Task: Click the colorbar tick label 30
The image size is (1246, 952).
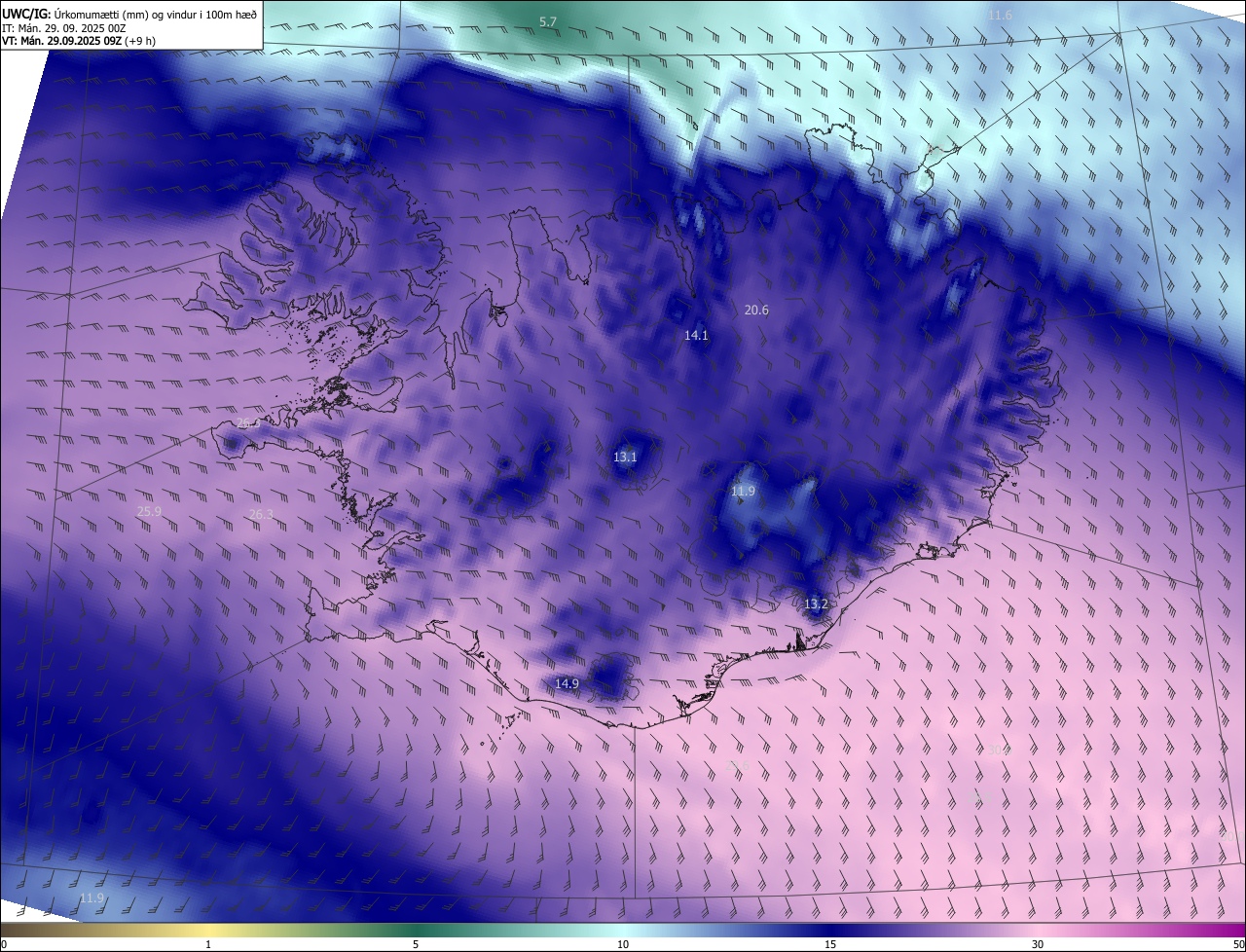Action: coord(1038,944)
